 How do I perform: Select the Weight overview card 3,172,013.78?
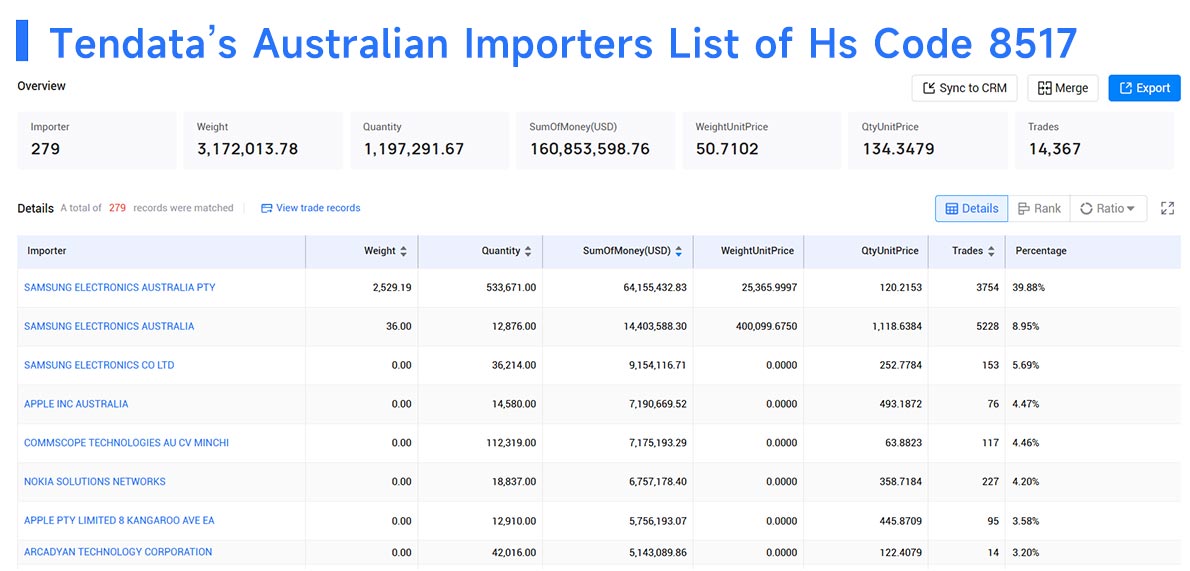263,140
